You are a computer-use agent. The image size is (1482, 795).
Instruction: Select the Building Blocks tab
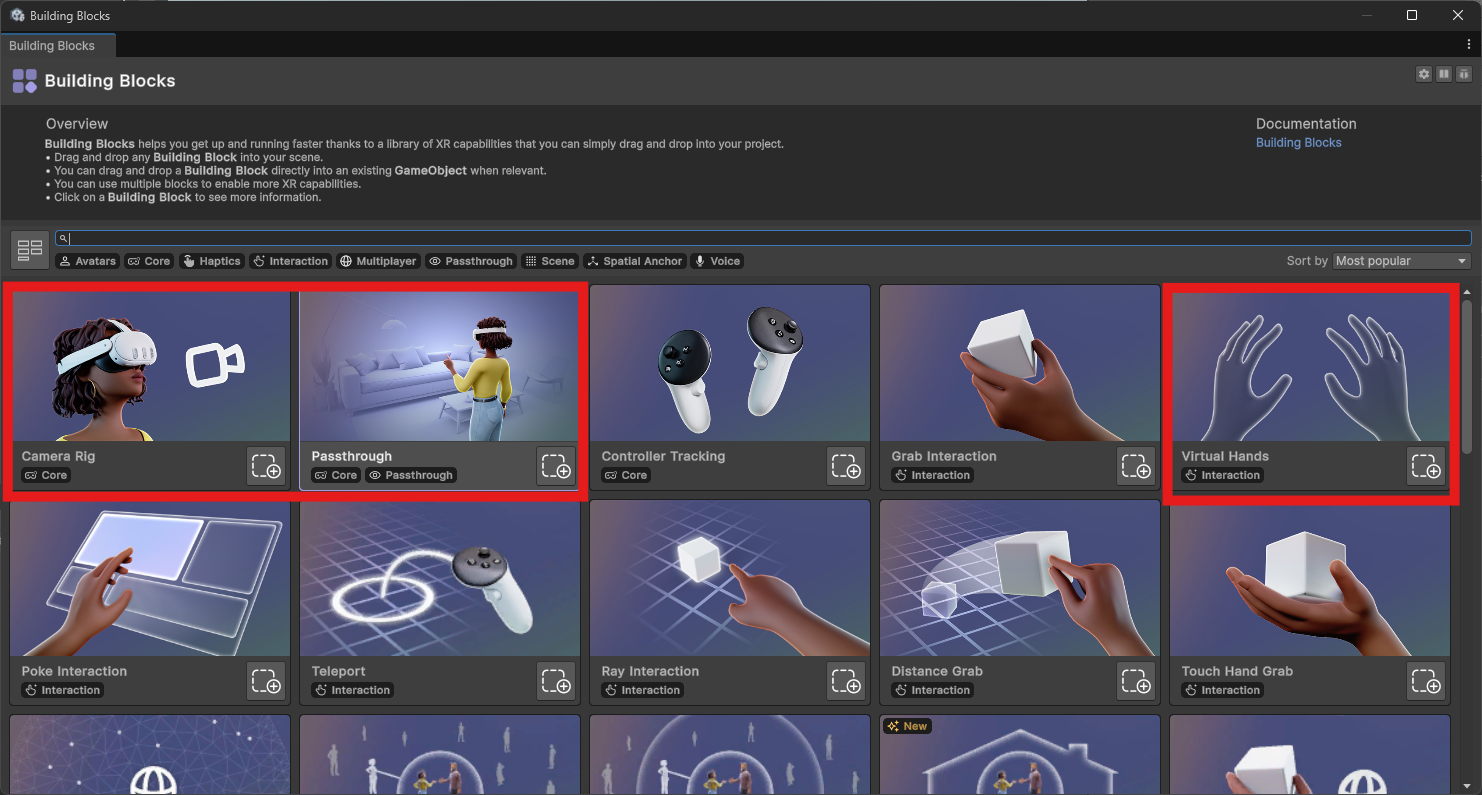tap(58, 45)
